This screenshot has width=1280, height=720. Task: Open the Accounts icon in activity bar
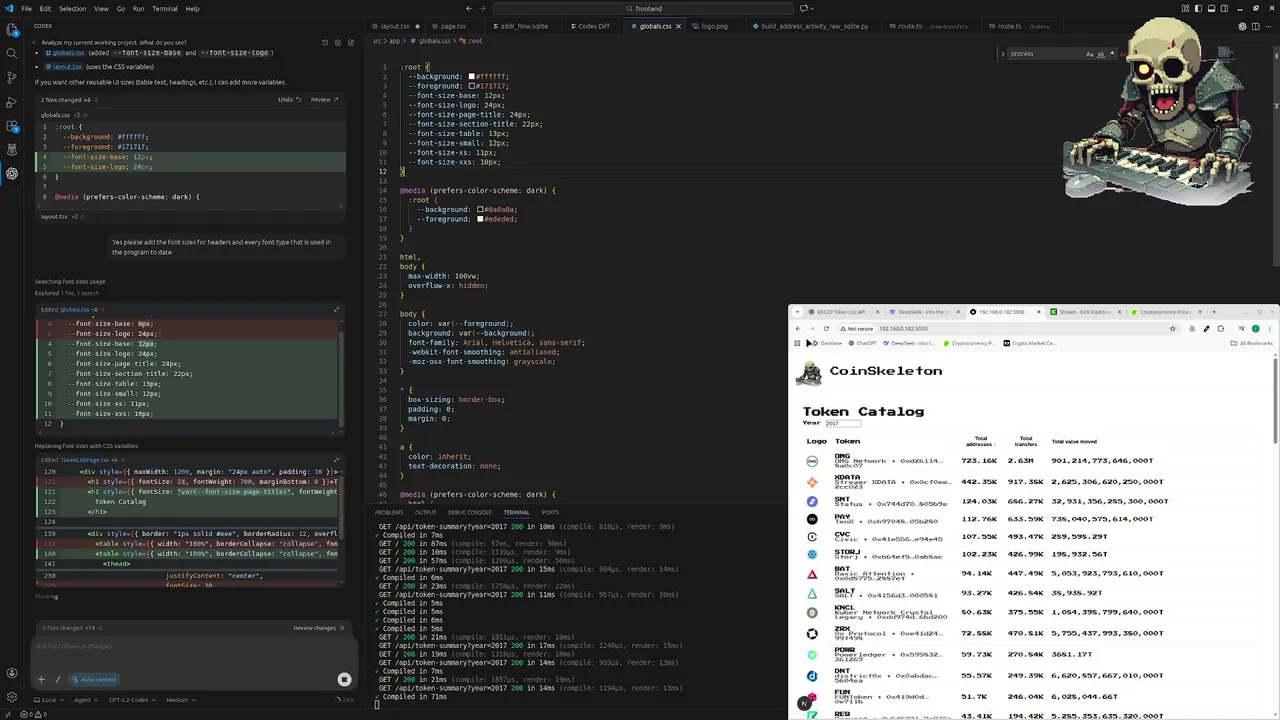coord(12,673)
